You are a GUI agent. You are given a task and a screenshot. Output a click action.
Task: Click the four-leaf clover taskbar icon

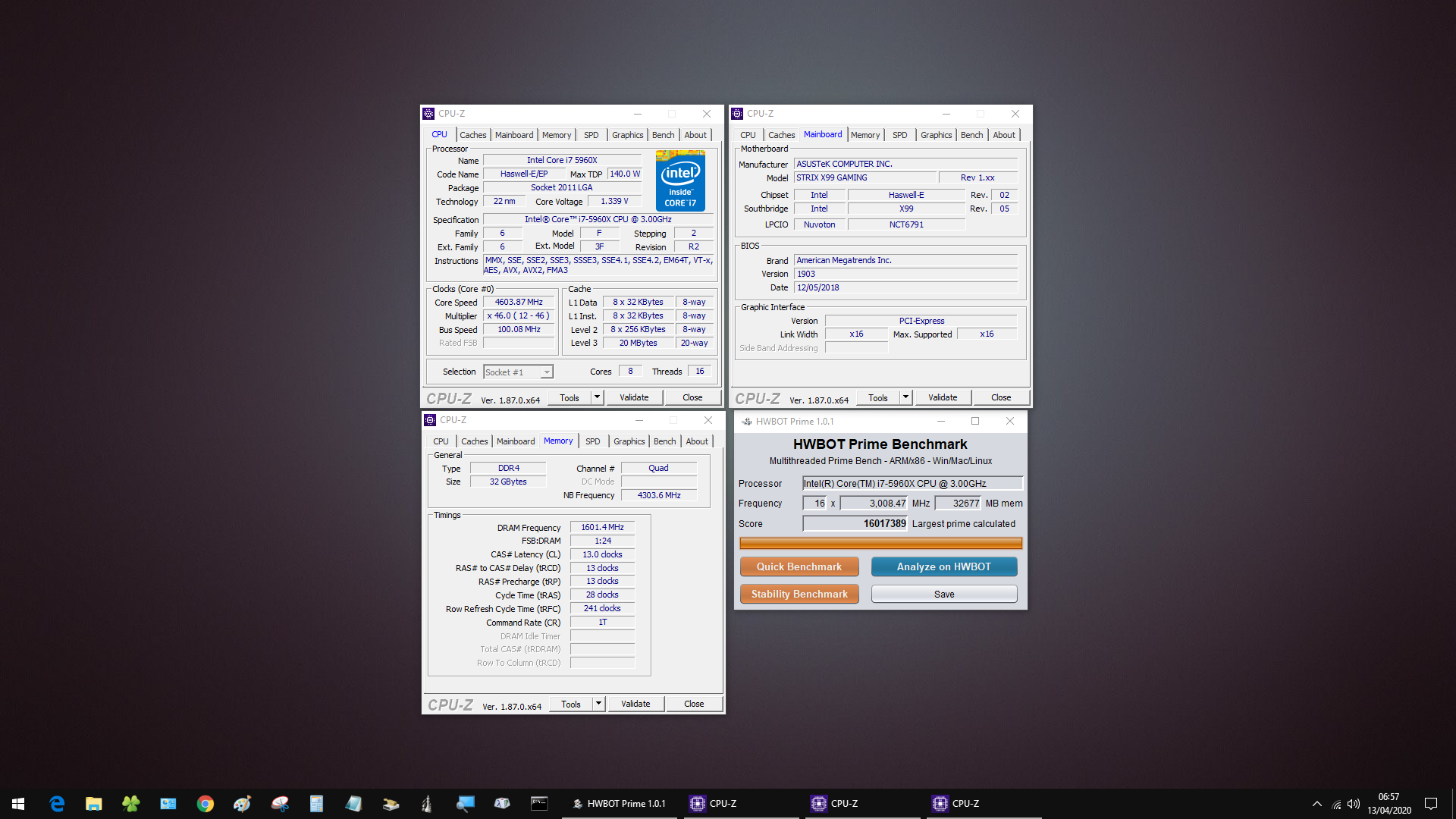pyautogui.click(x=131, y=804)
